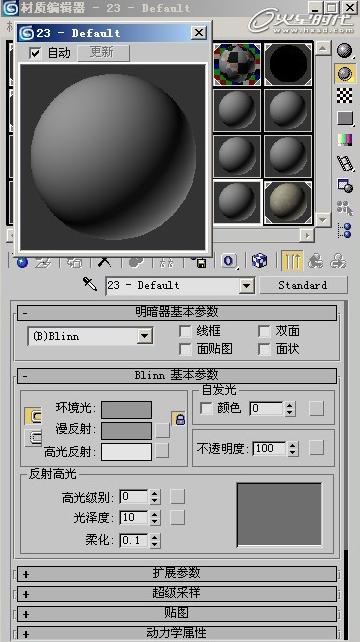Close the 23 - Default preview window
The image size is (360, 642).
[x=199, y=32]
